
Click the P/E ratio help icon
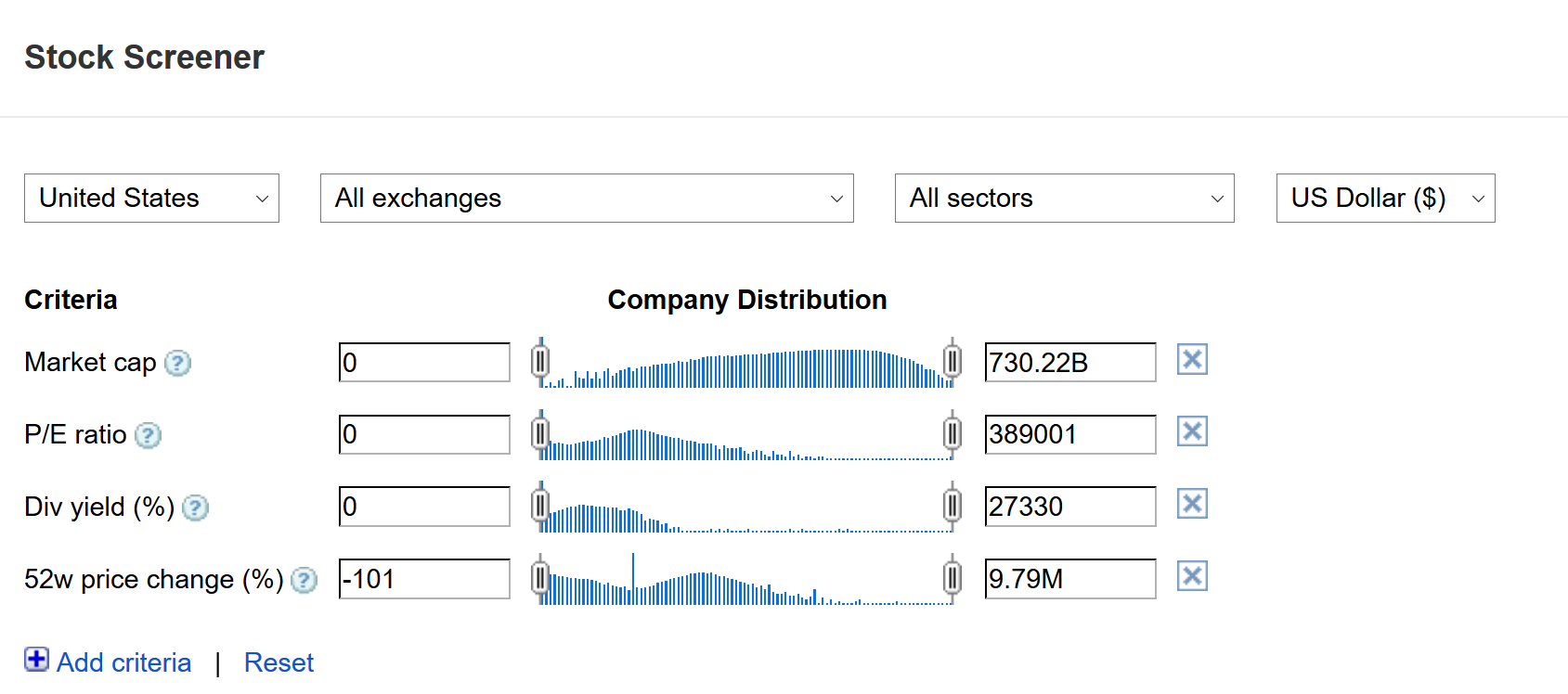(148, 435)
